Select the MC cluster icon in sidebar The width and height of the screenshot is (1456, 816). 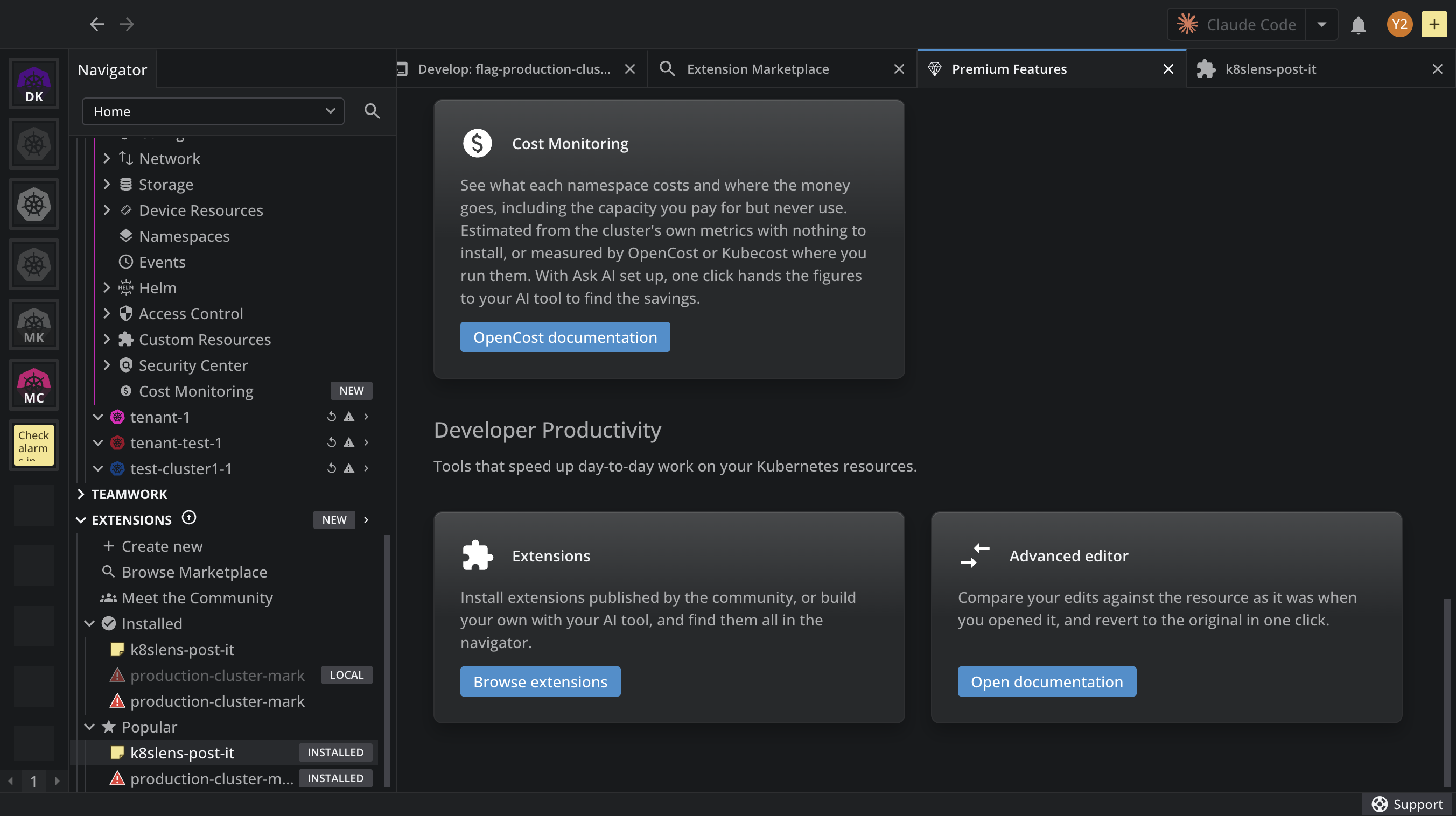click(34, 385)
